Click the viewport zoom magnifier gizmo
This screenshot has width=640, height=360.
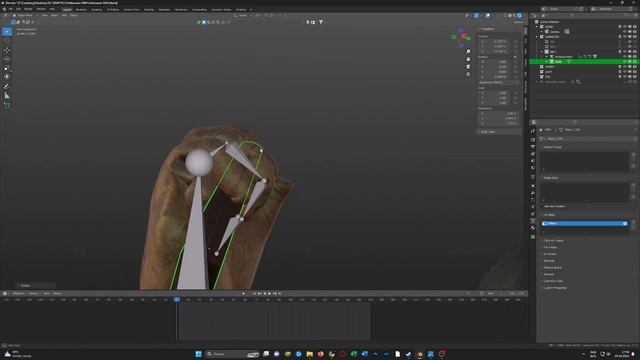coord(468,51)
